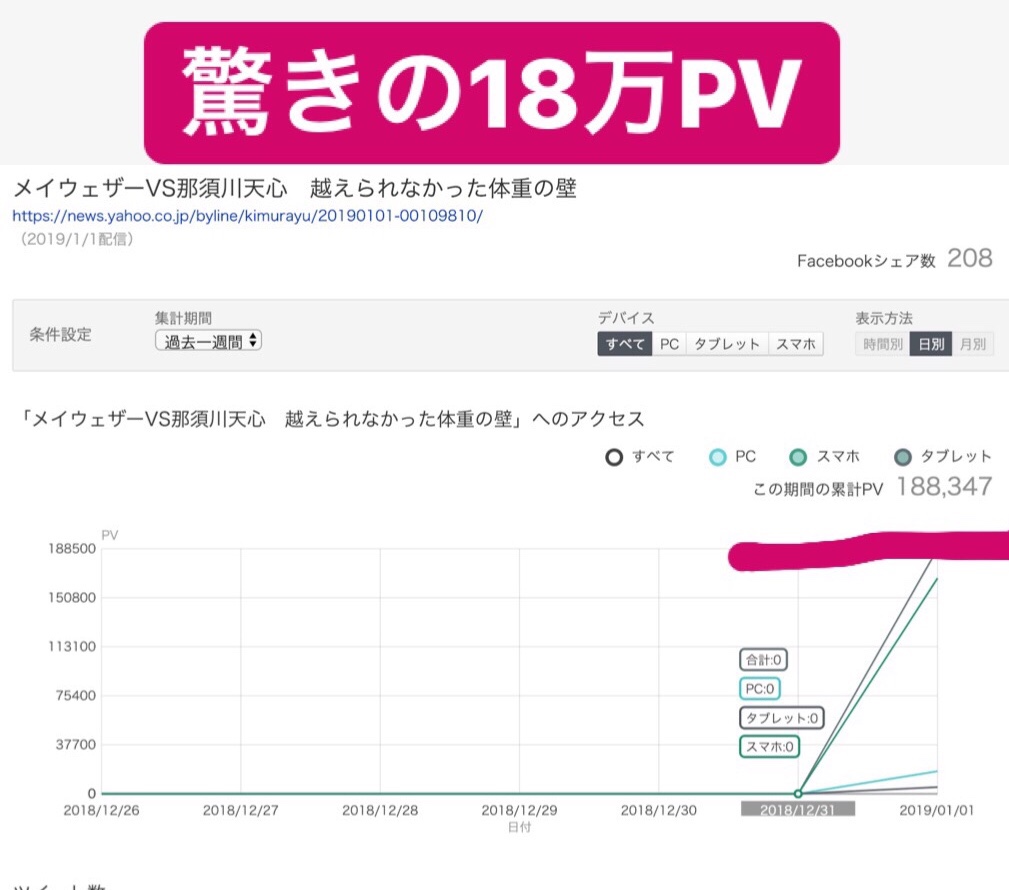The width and height of the screenshot is (1009, 890).
Task: Switch display method to 時間別
Action: pos(882,344)
